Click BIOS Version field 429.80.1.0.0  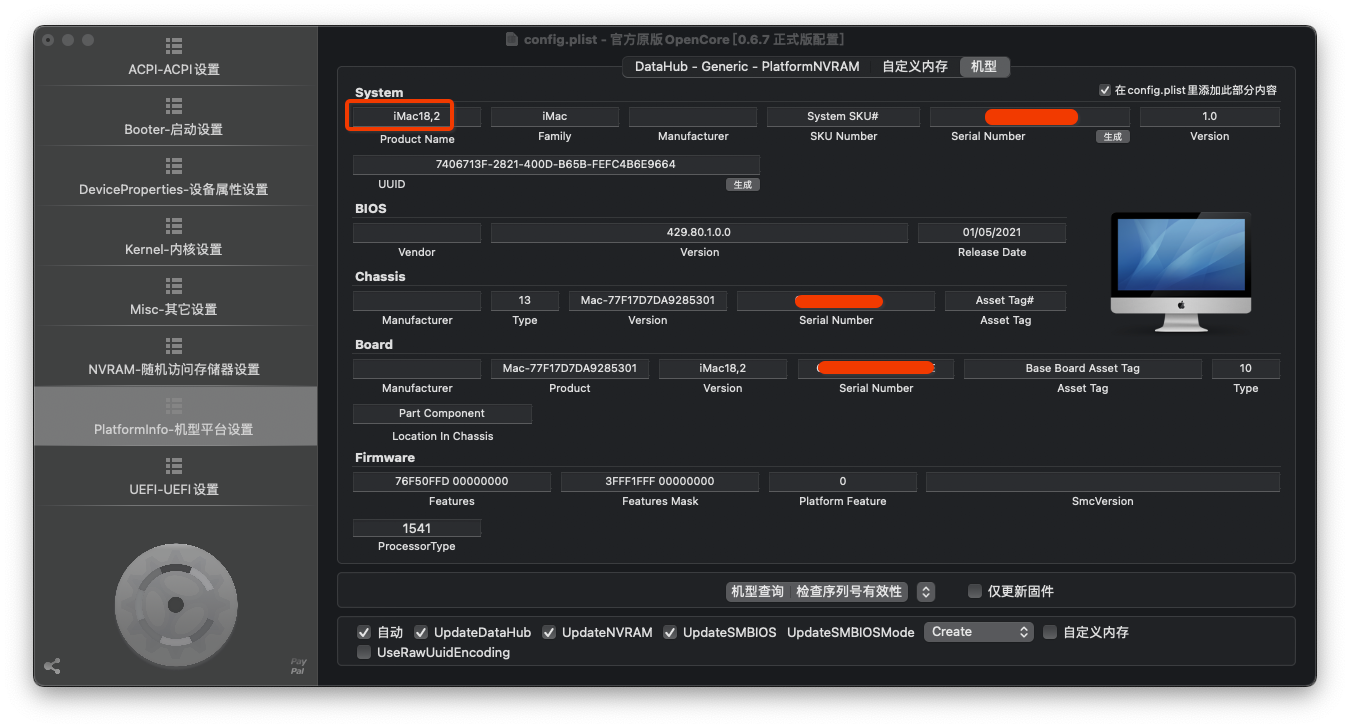699,232
